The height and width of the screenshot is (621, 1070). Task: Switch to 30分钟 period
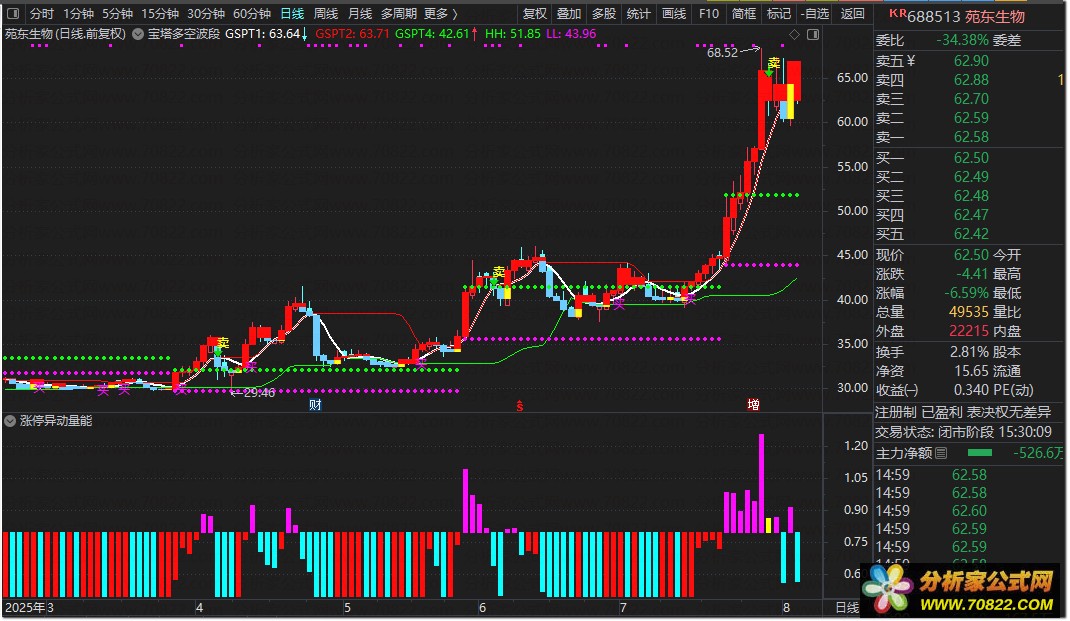click(x=206, y=14)
